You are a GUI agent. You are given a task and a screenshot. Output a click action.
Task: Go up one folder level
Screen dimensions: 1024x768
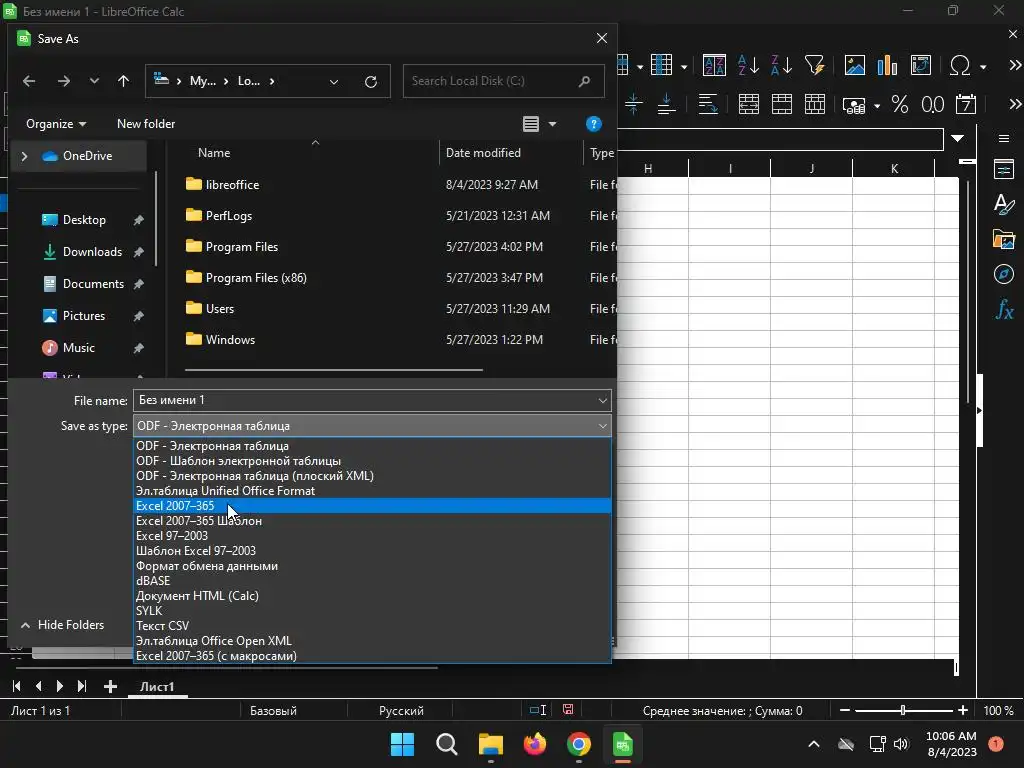click(123, 81)
